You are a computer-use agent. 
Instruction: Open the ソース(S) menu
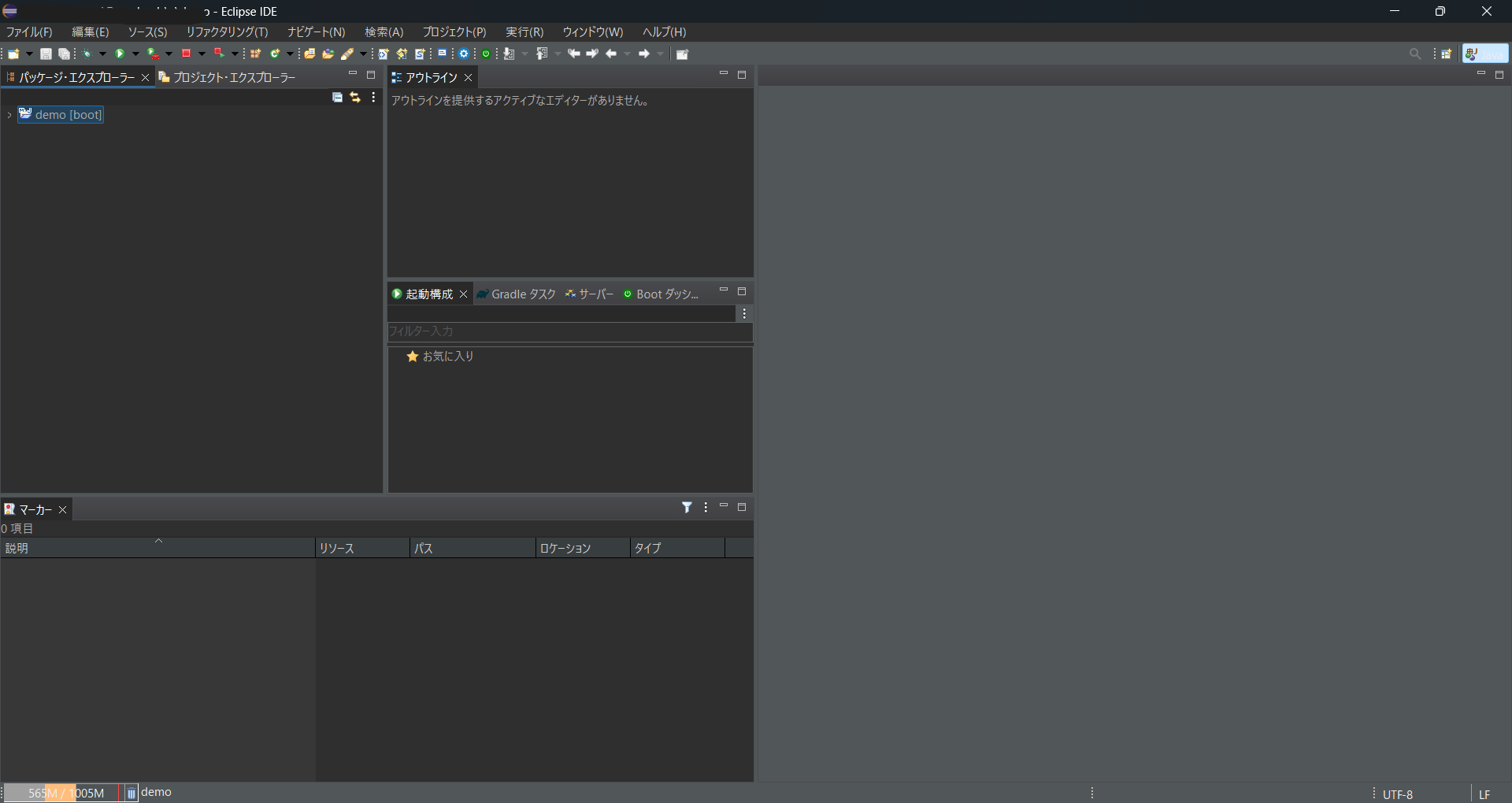coord(148,32)
